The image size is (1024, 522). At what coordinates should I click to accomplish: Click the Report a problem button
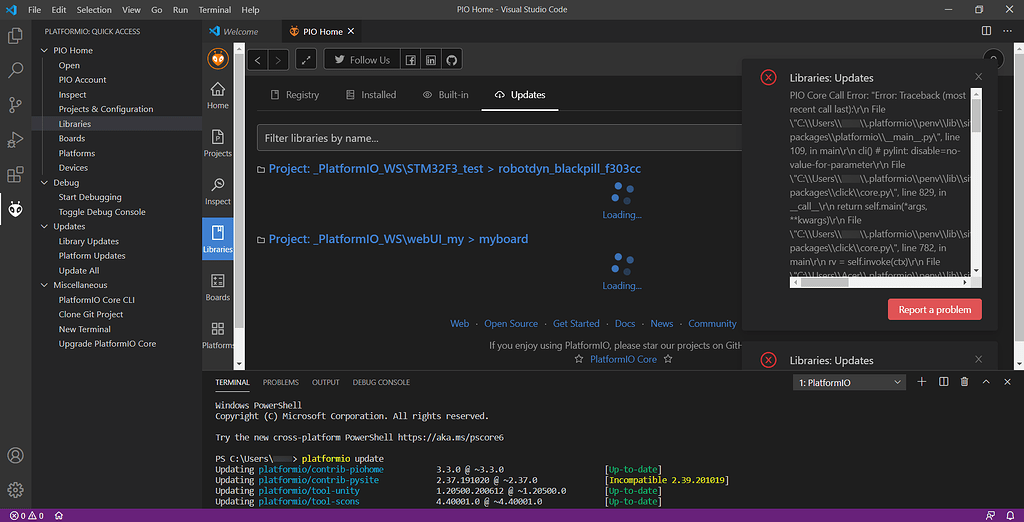tap(934, 310)
